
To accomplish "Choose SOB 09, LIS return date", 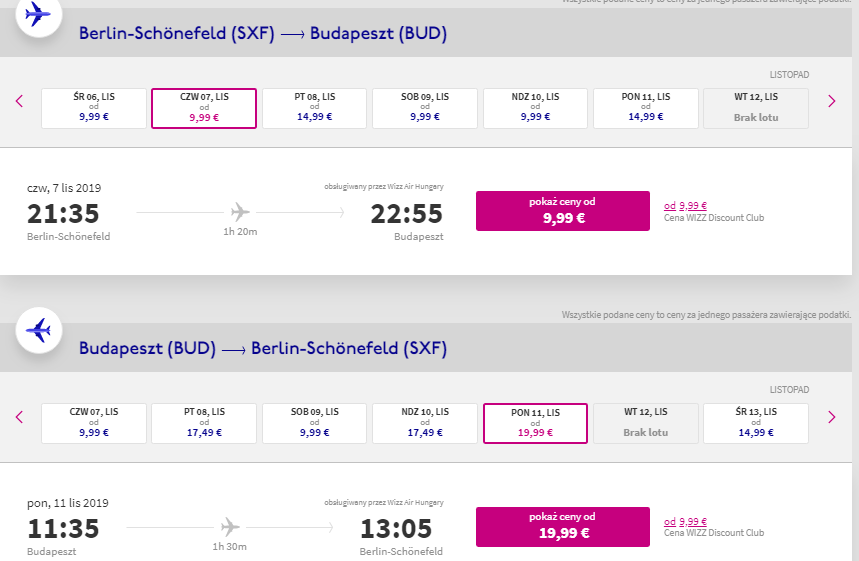I will click(x=314, y=423).
